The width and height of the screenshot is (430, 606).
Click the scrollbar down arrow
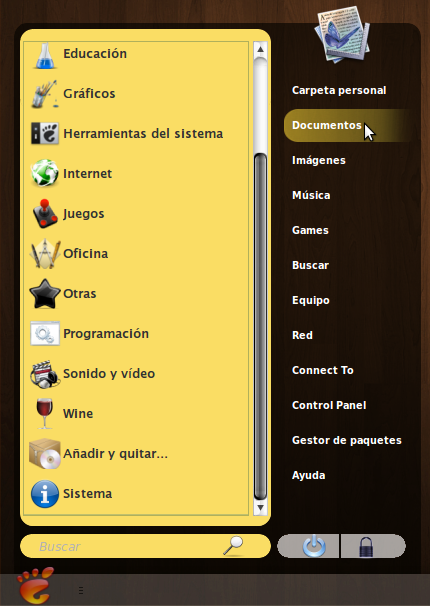point(260,507)
